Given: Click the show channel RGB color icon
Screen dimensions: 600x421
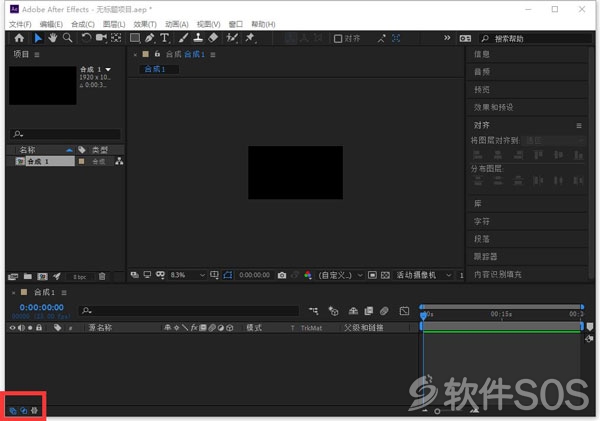Looking at the screenshot, I should click(x=308, y=275).
